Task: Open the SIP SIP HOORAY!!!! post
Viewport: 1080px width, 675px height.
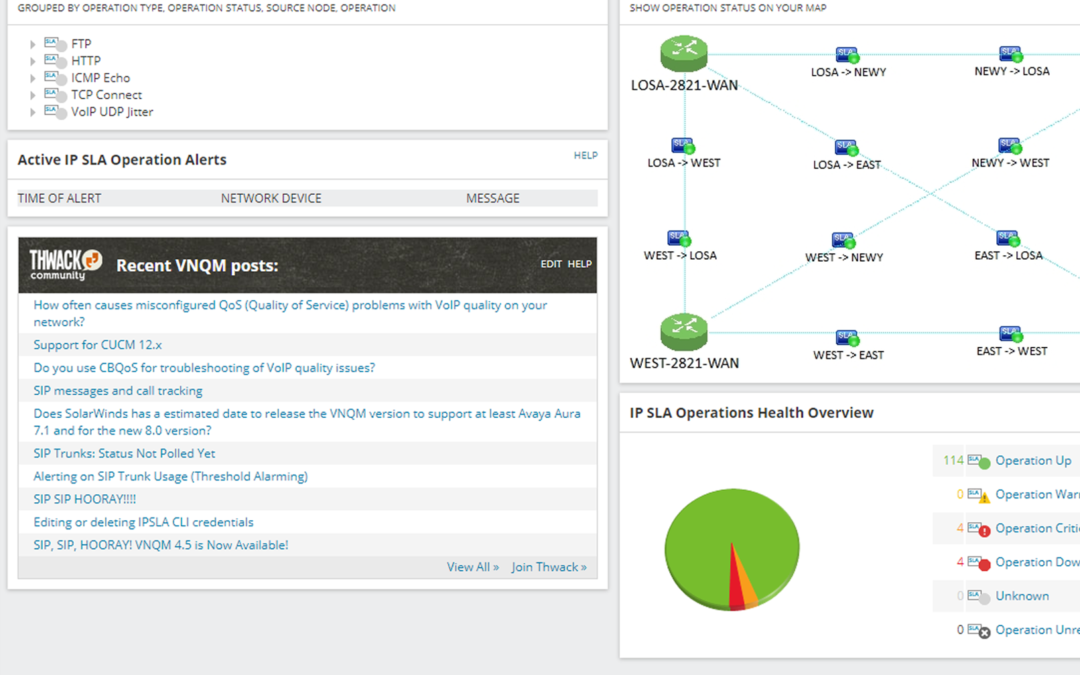Action: (x=85, y=499)
